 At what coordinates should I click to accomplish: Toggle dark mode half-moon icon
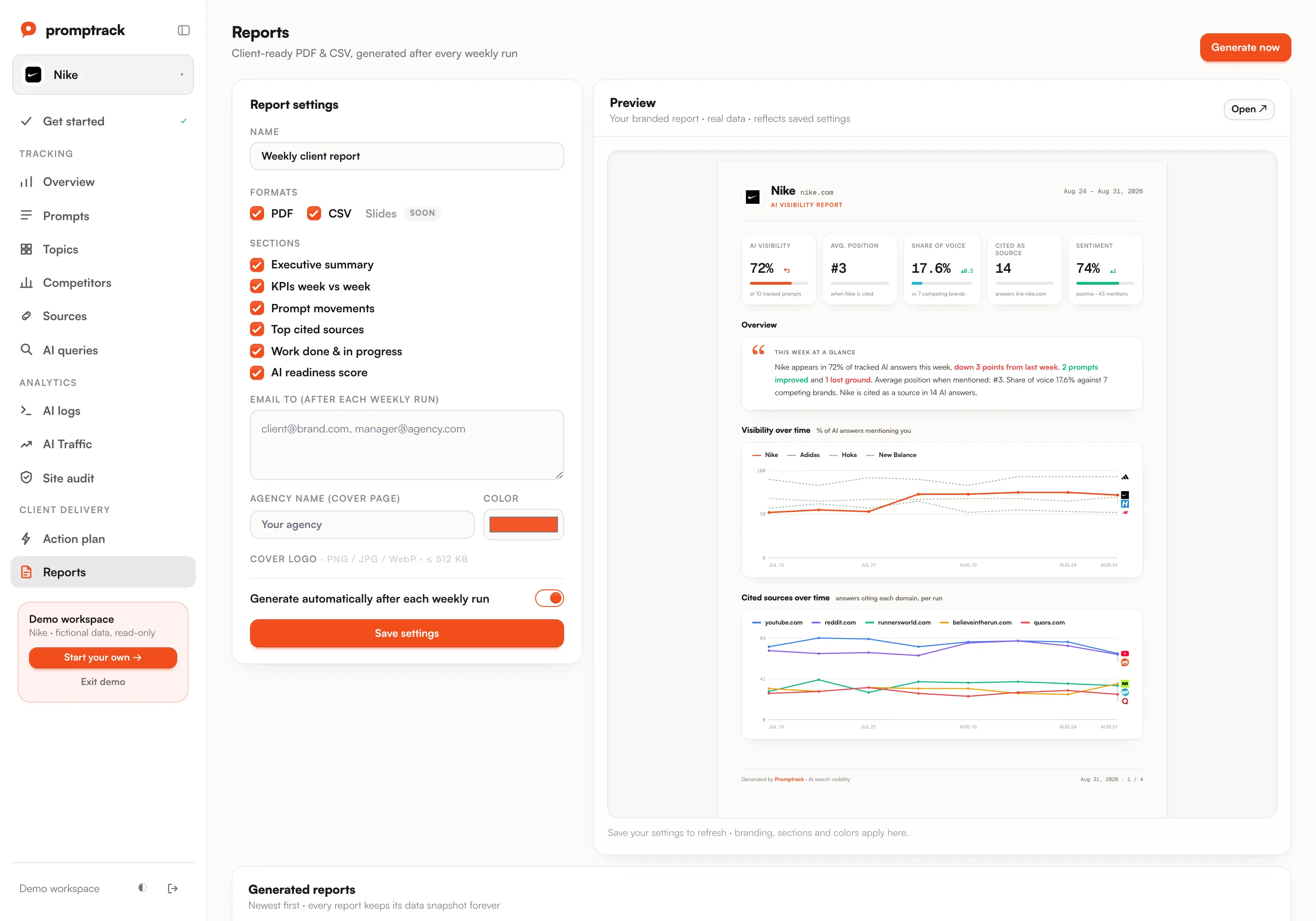143,888
